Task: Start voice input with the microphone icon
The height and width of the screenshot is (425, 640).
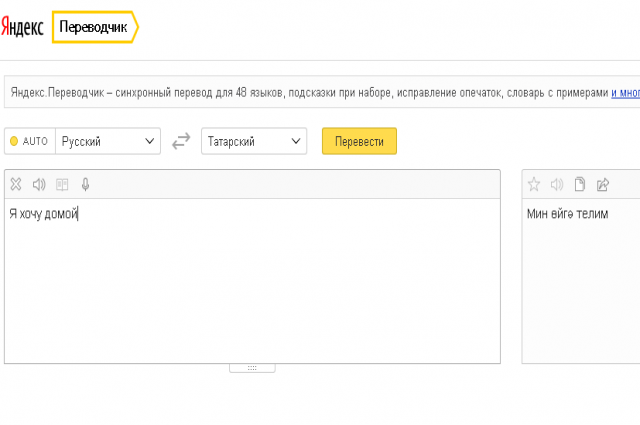Action: click(85, 185)
